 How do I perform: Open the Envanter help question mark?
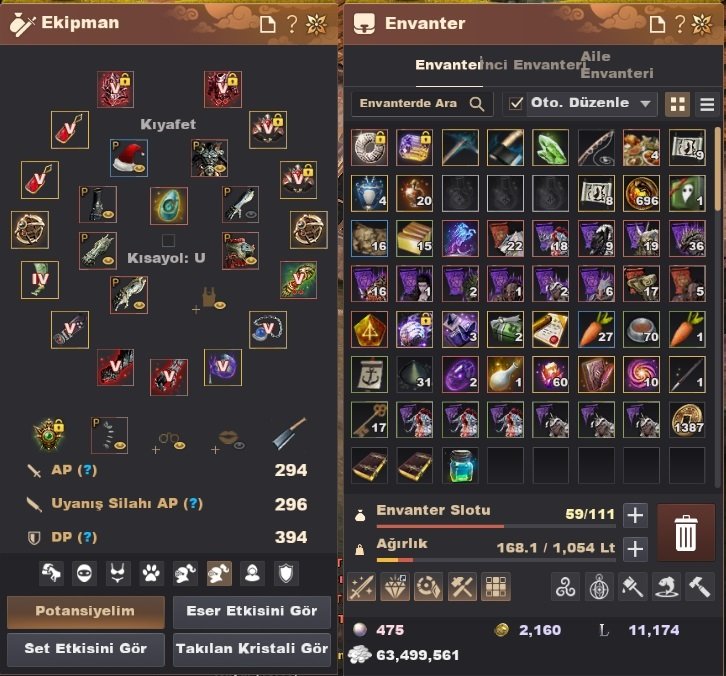(679, 24)
